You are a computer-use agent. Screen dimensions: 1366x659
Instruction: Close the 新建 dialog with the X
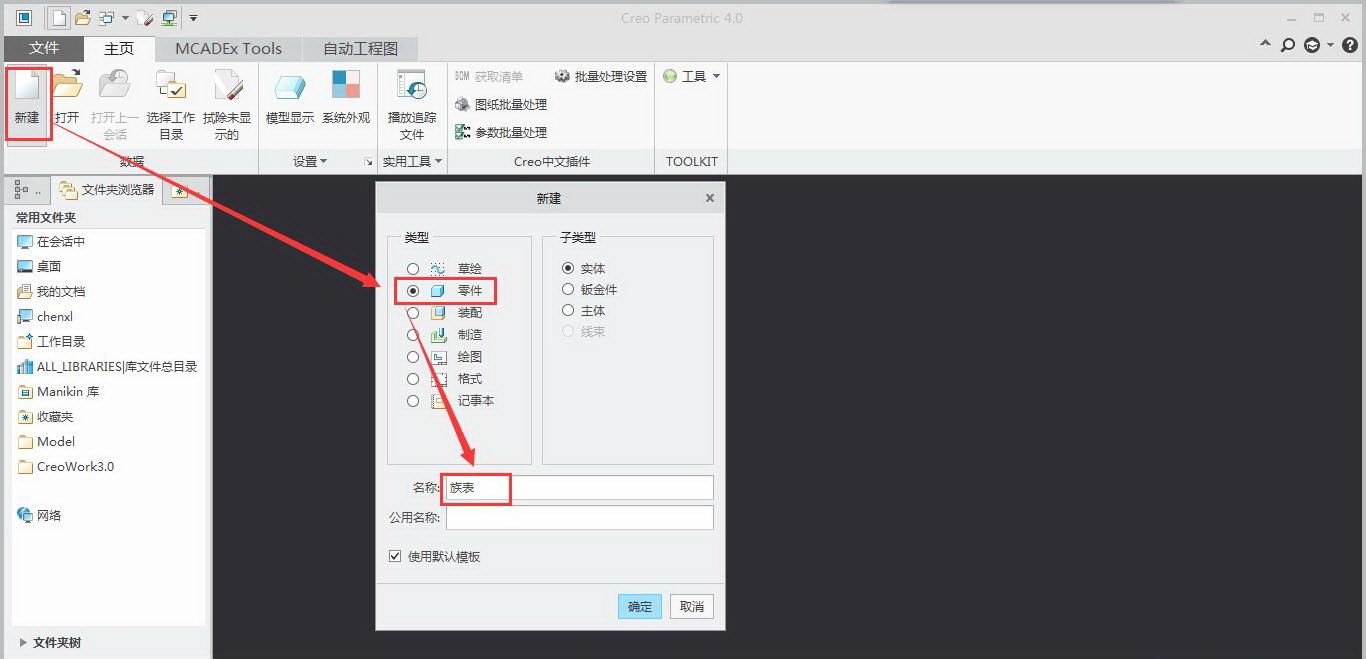(x=710, y=198)
